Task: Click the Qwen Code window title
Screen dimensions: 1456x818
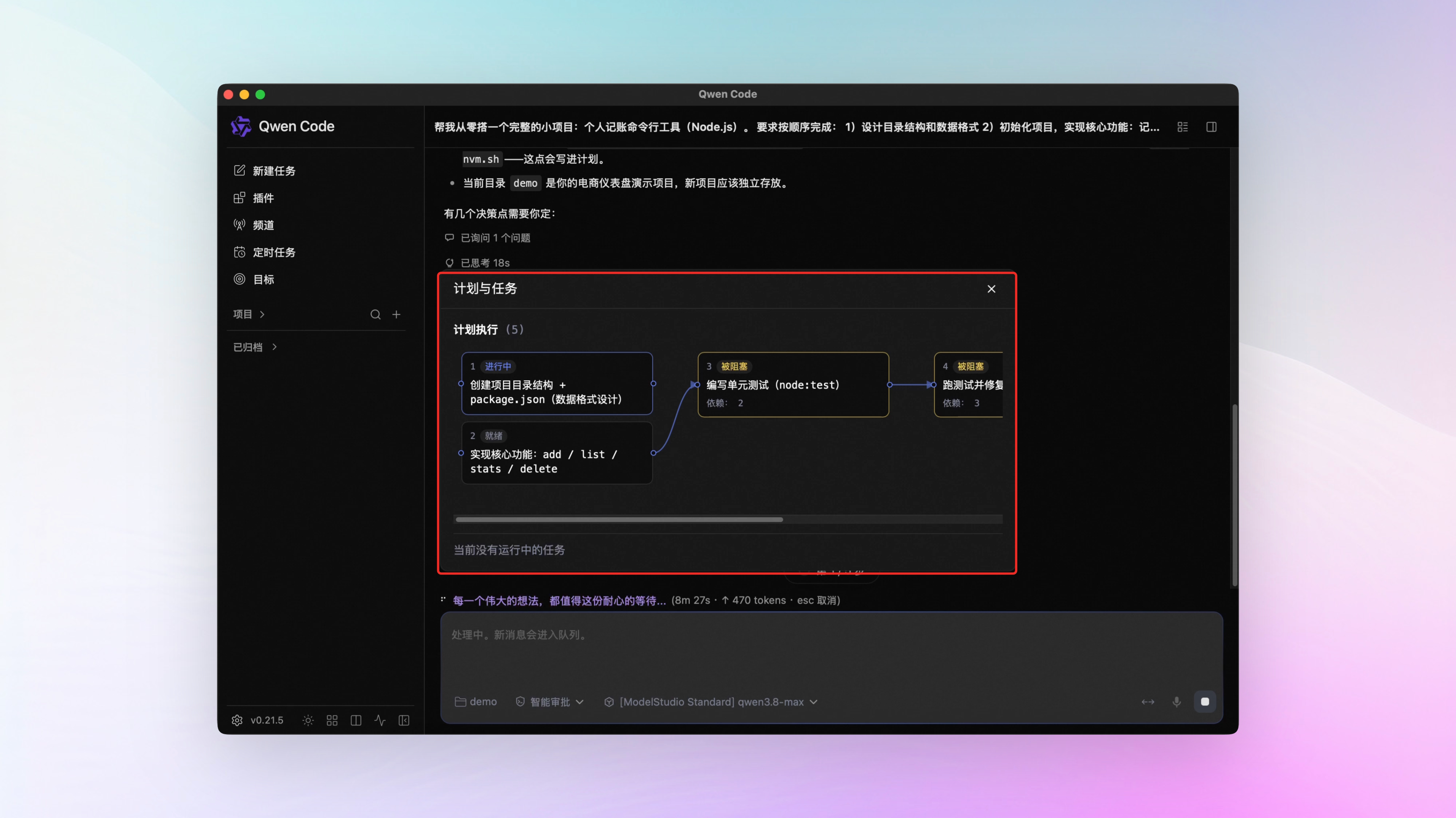Action: (728, 94)
